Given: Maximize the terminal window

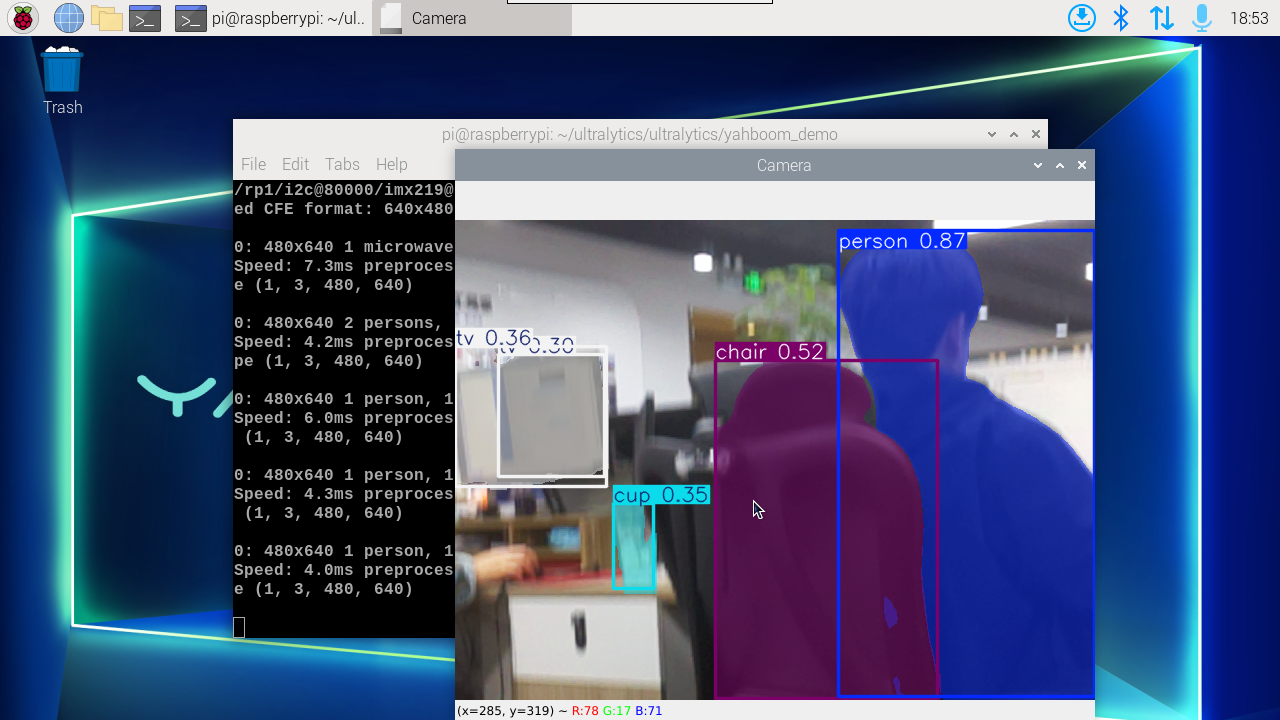Looking at the screenshot, I should (1014, 134).
